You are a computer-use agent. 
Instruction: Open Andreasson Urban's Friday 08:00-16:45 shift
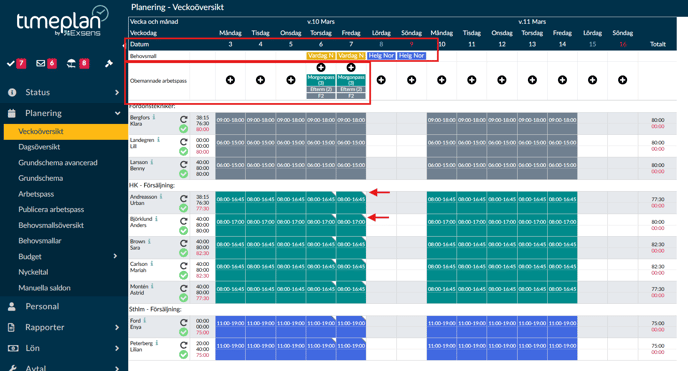tap(351, 203)
